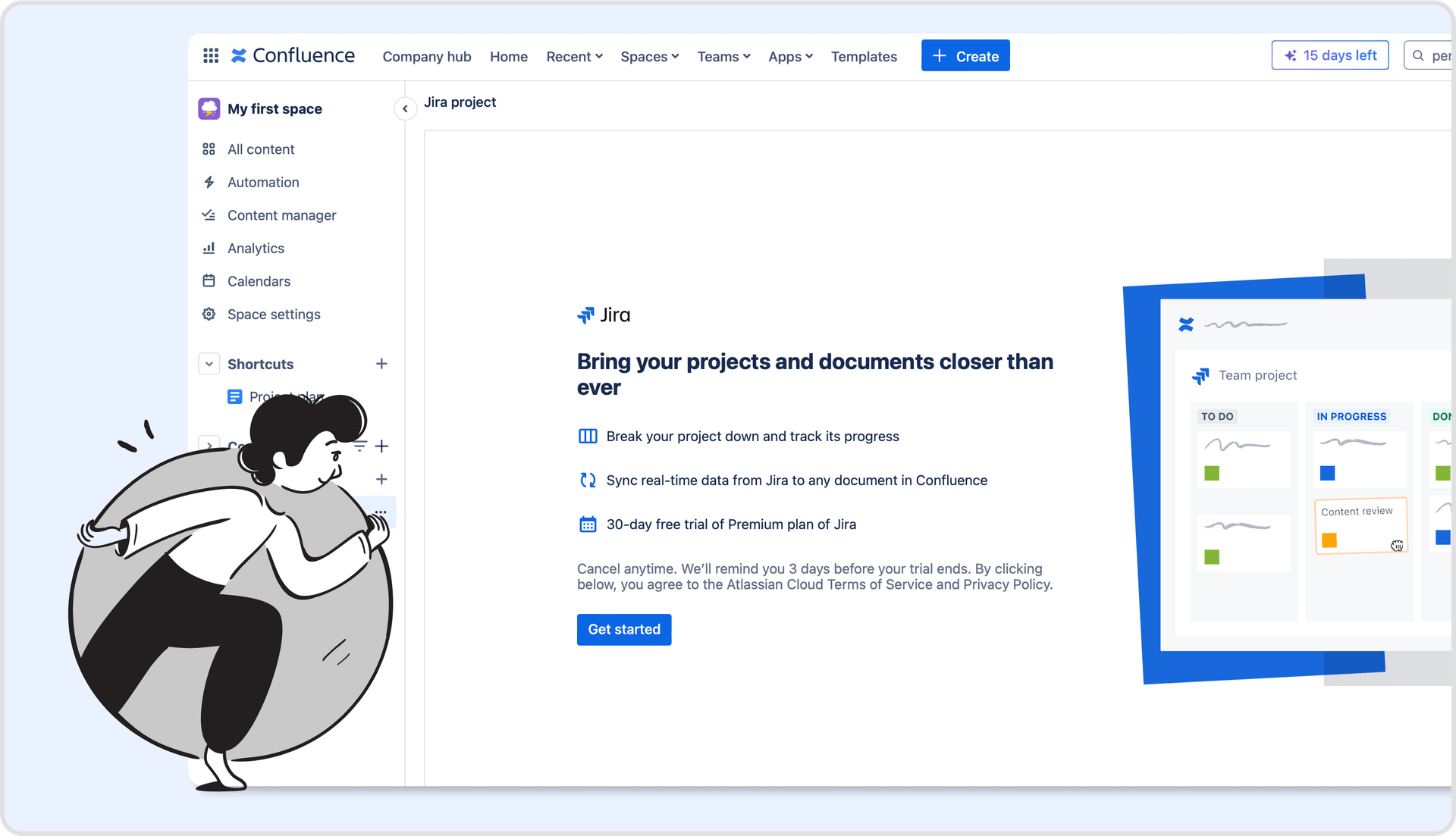
Task: Open My first space title link
Action: coord(275,109)
